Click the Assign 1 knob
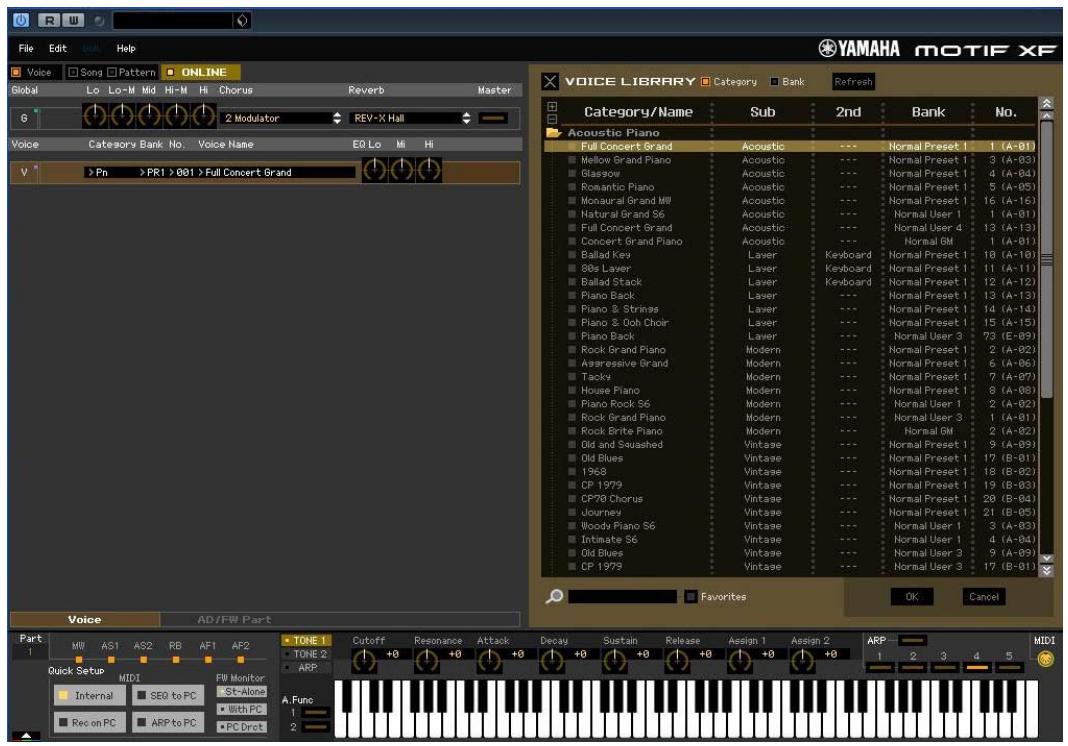 click(x=740, y=659)
